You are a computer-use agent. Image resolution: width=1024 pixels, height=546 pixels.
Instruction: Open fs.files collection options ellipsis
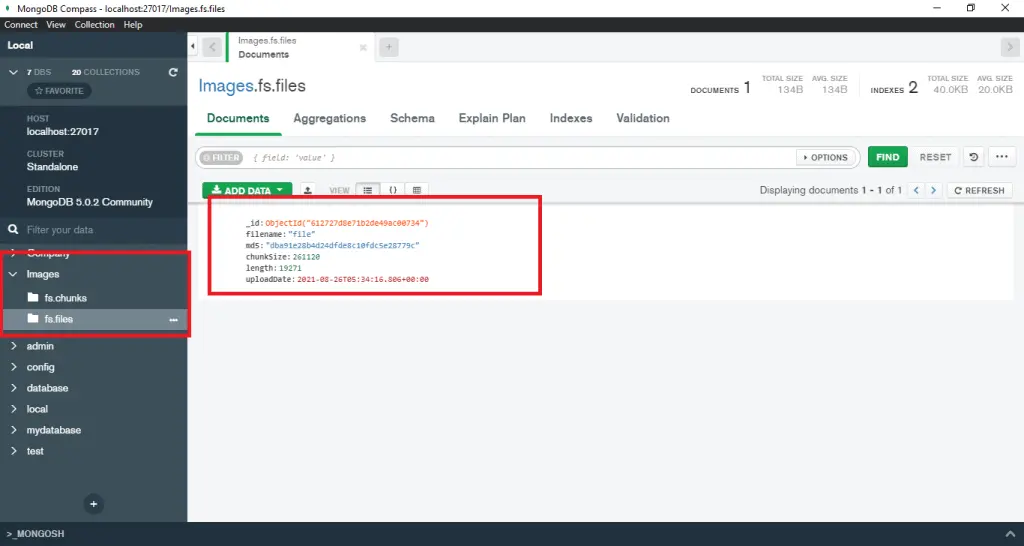[x=173, y=320]
